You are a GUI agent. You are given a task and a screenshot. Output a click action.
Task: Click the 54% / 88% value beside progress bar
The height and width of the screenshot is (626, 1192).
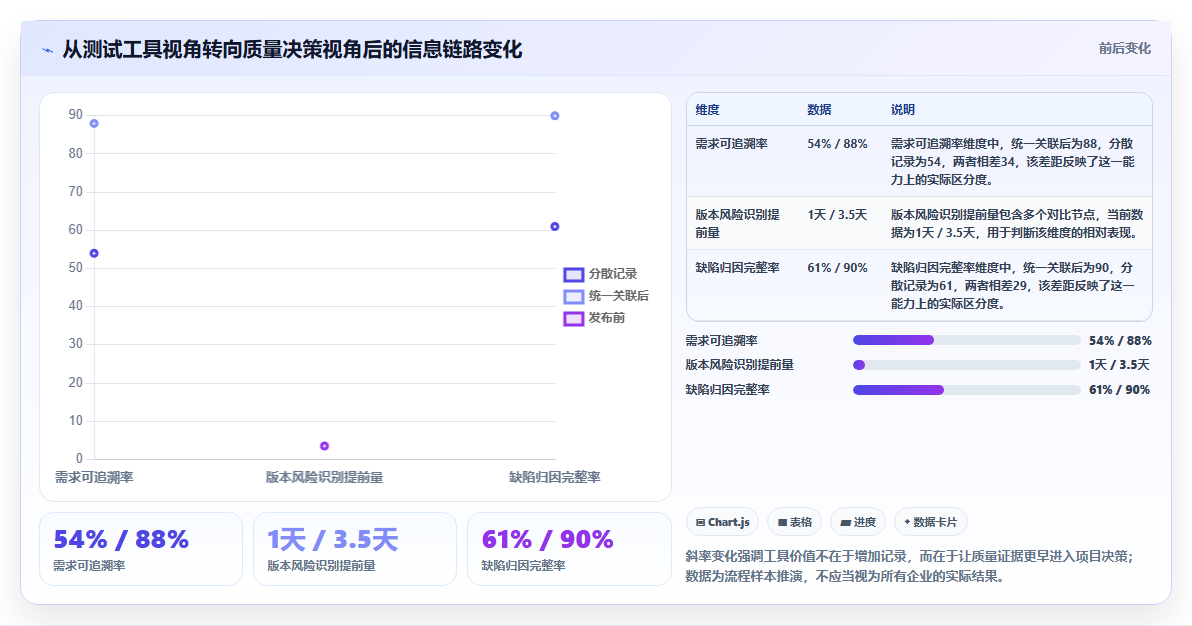1120,341
